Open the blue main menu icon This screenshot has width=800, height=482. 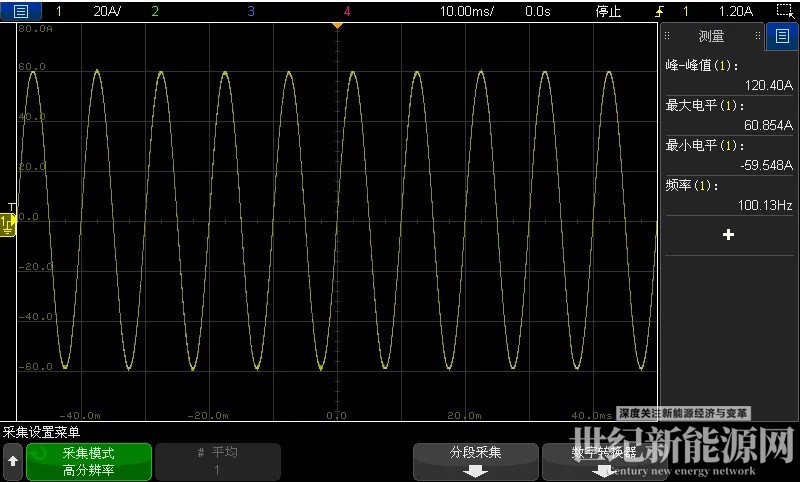21,11
